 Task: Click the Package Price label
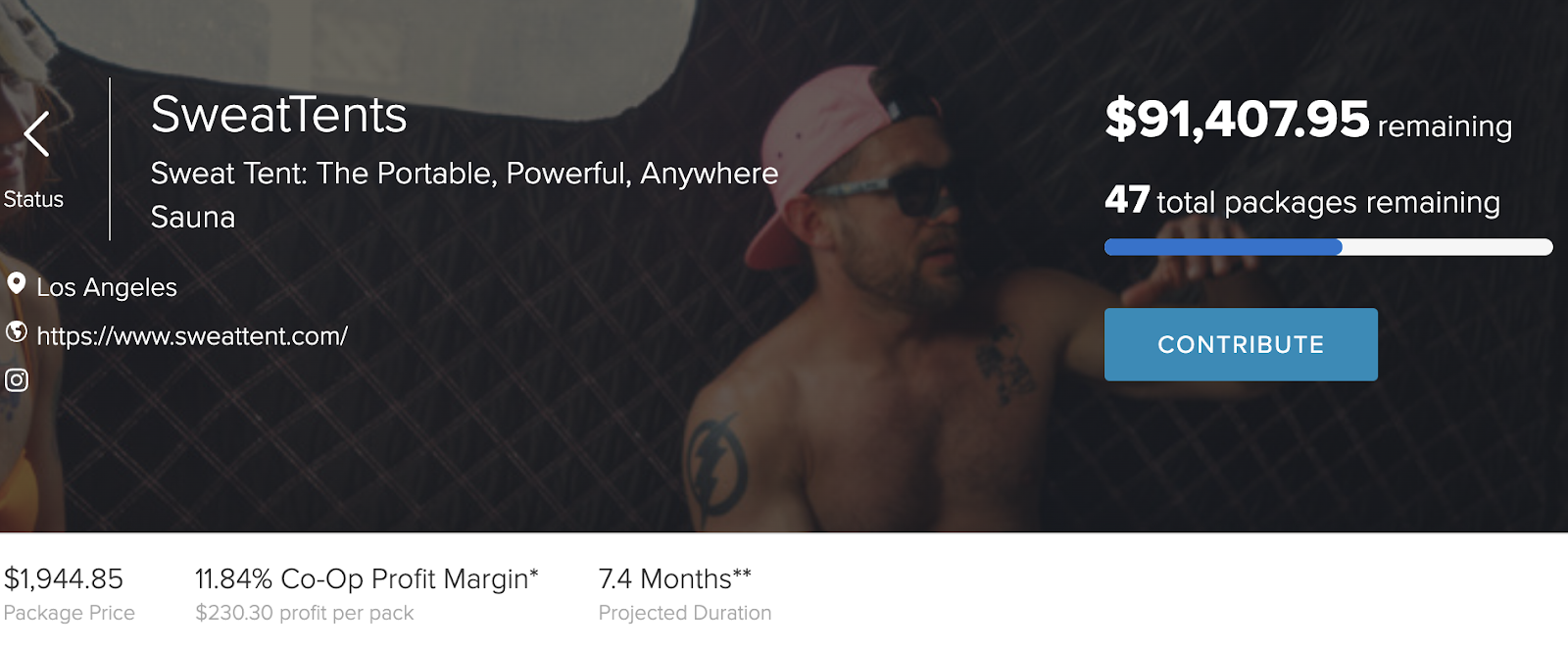point(69,613)
